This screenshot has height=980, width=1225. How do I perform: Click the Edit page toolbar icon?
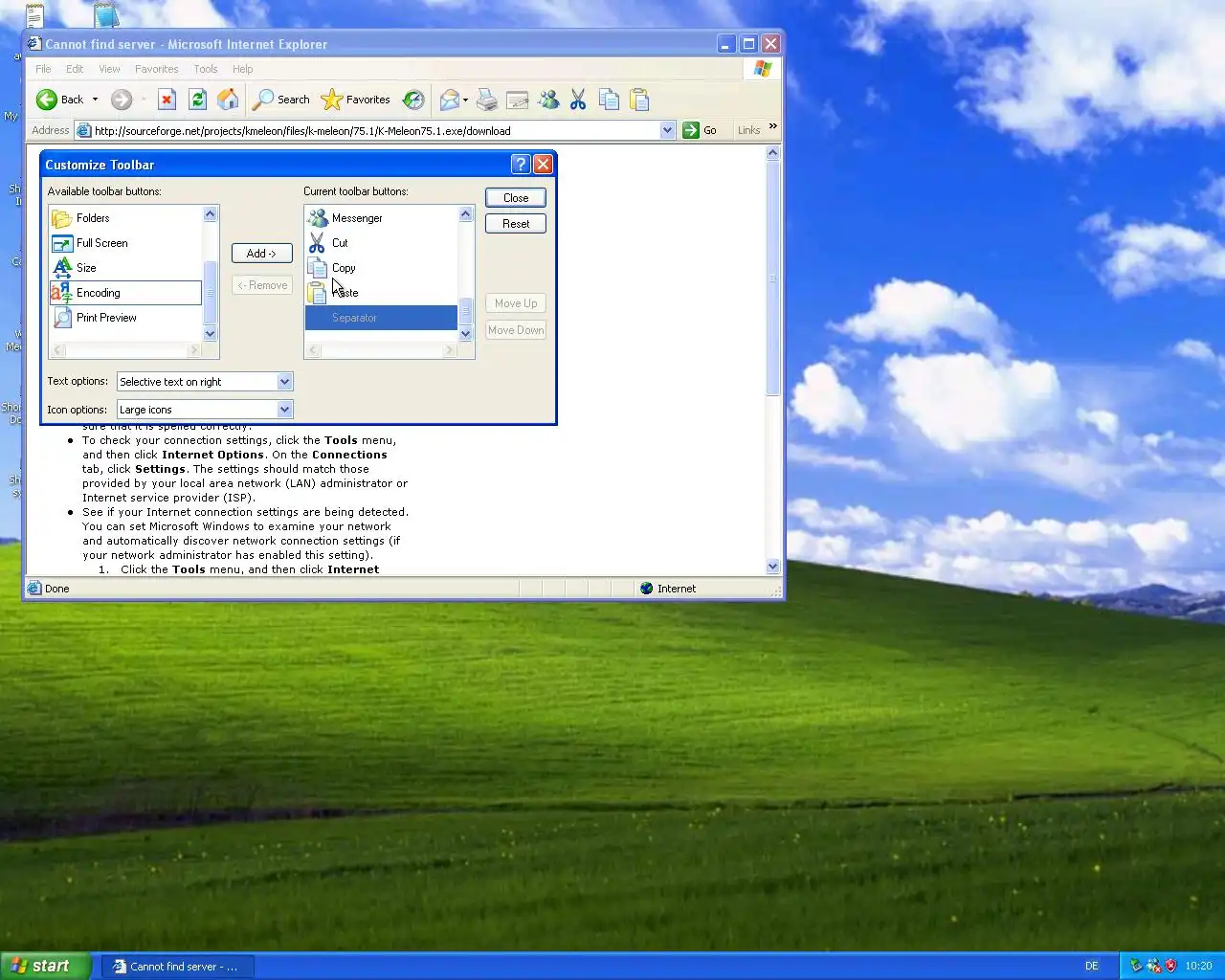tap(518, 100)
